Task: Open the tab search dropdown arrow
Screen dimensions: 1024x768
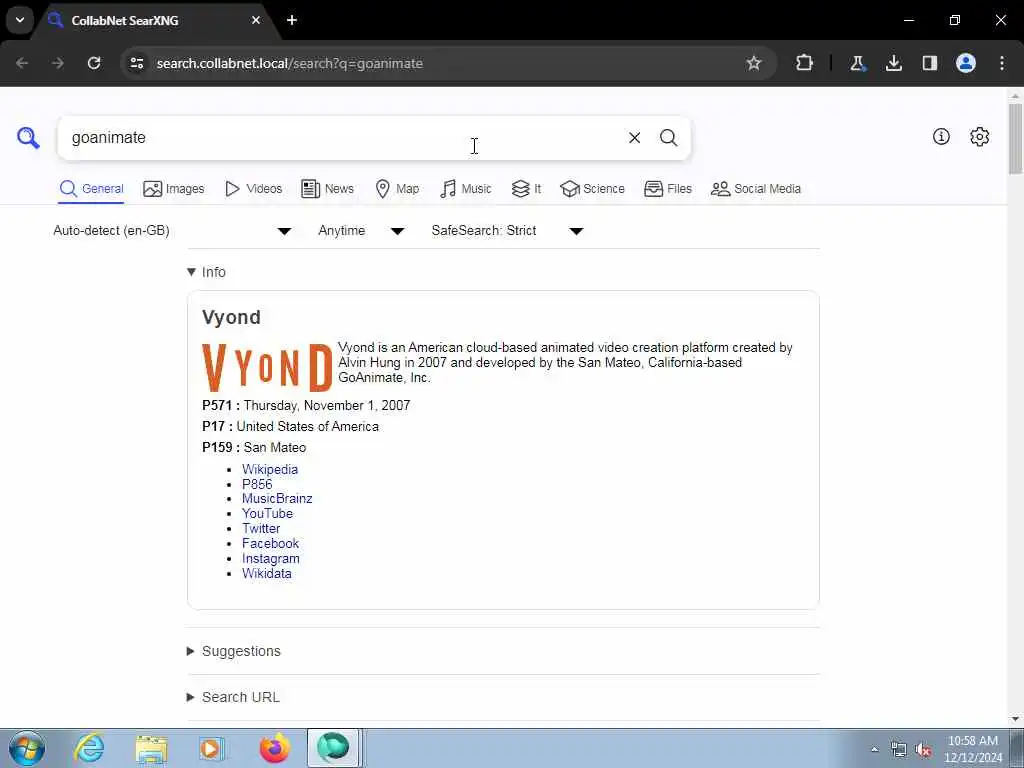Action: tap(20, 20)
